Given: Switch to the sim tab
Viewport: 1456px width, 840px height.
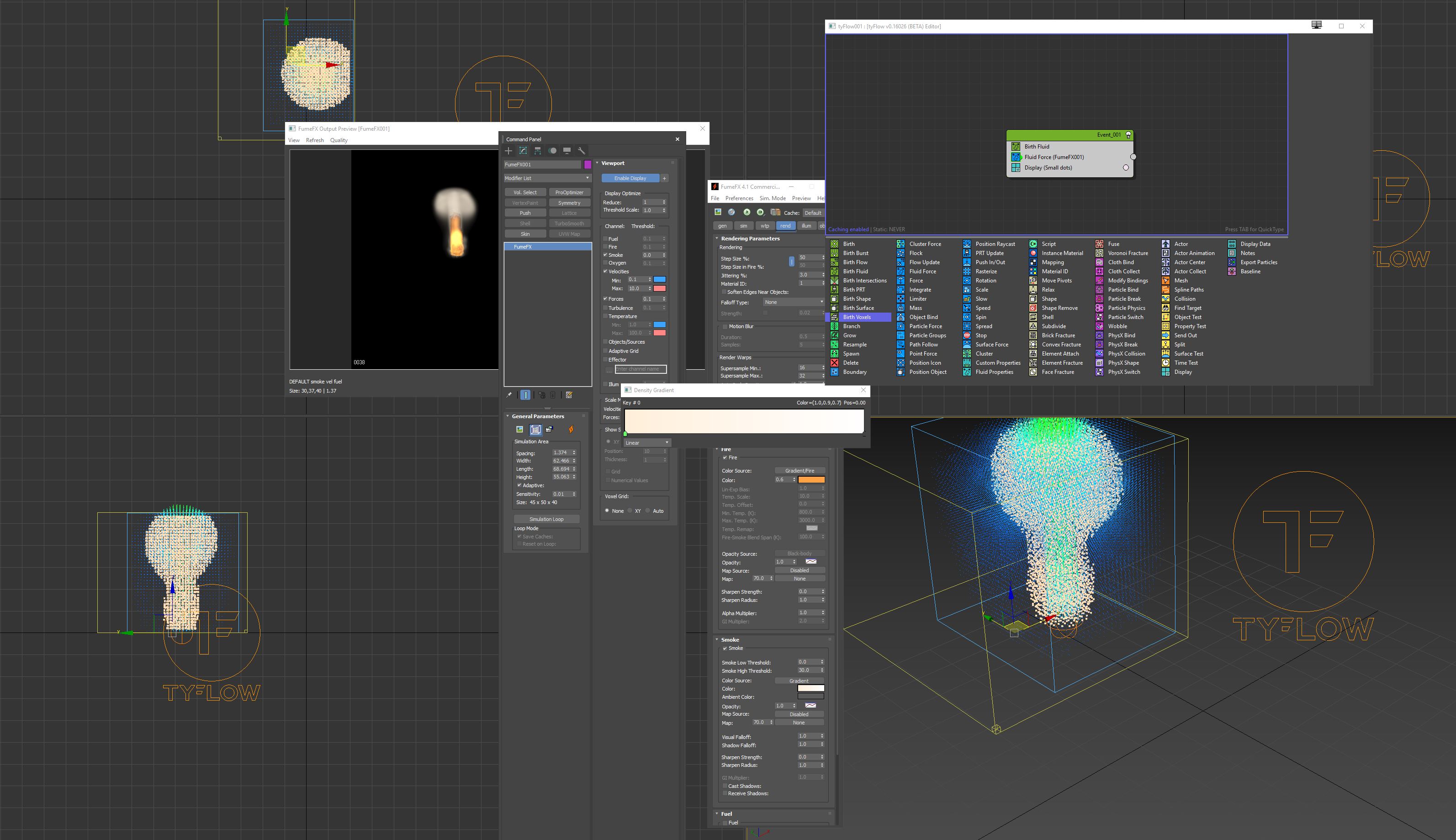Looking at the screenshot, I should [x=743, y=226].
